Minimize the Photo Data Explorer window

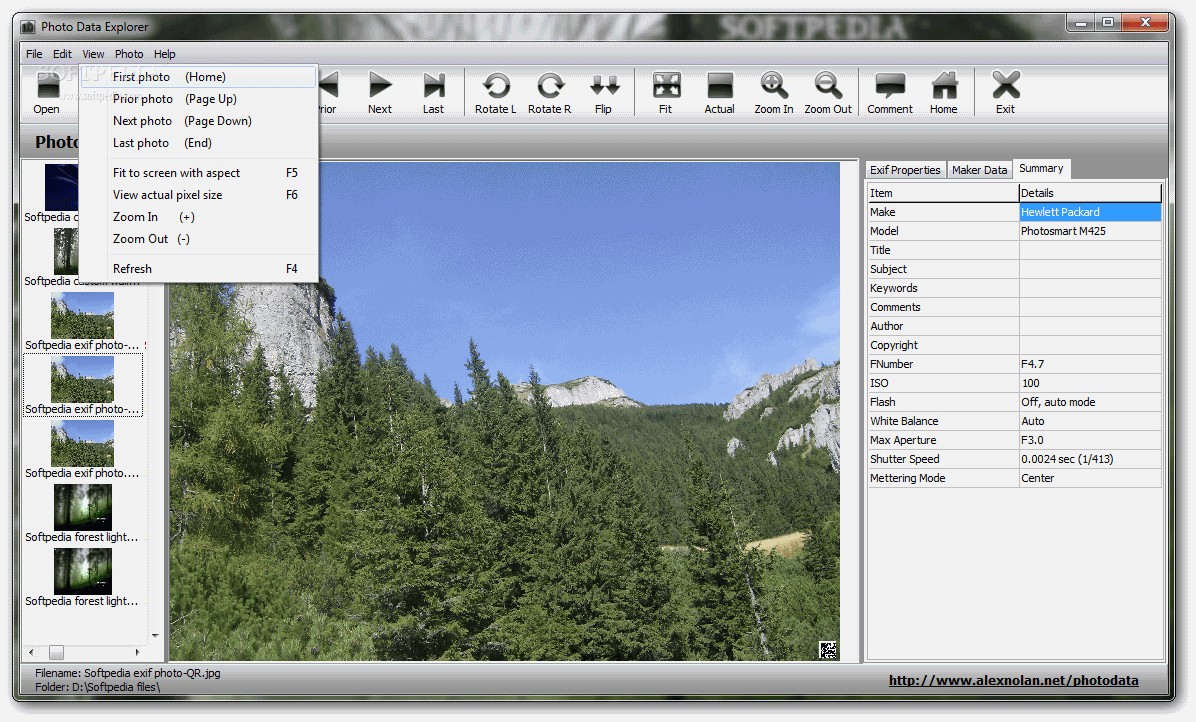[x=1081, y=23]
